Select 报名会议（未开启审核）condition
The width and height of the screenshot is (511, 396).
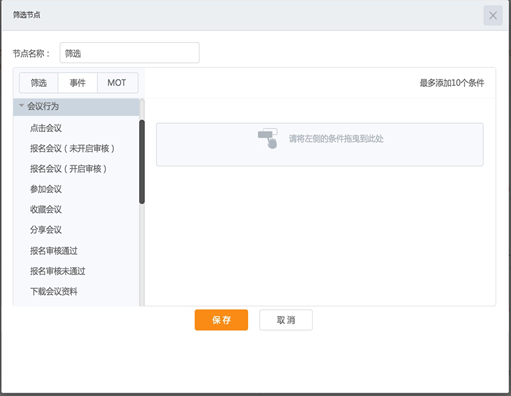pyautogui.click(x=72, y=148)
